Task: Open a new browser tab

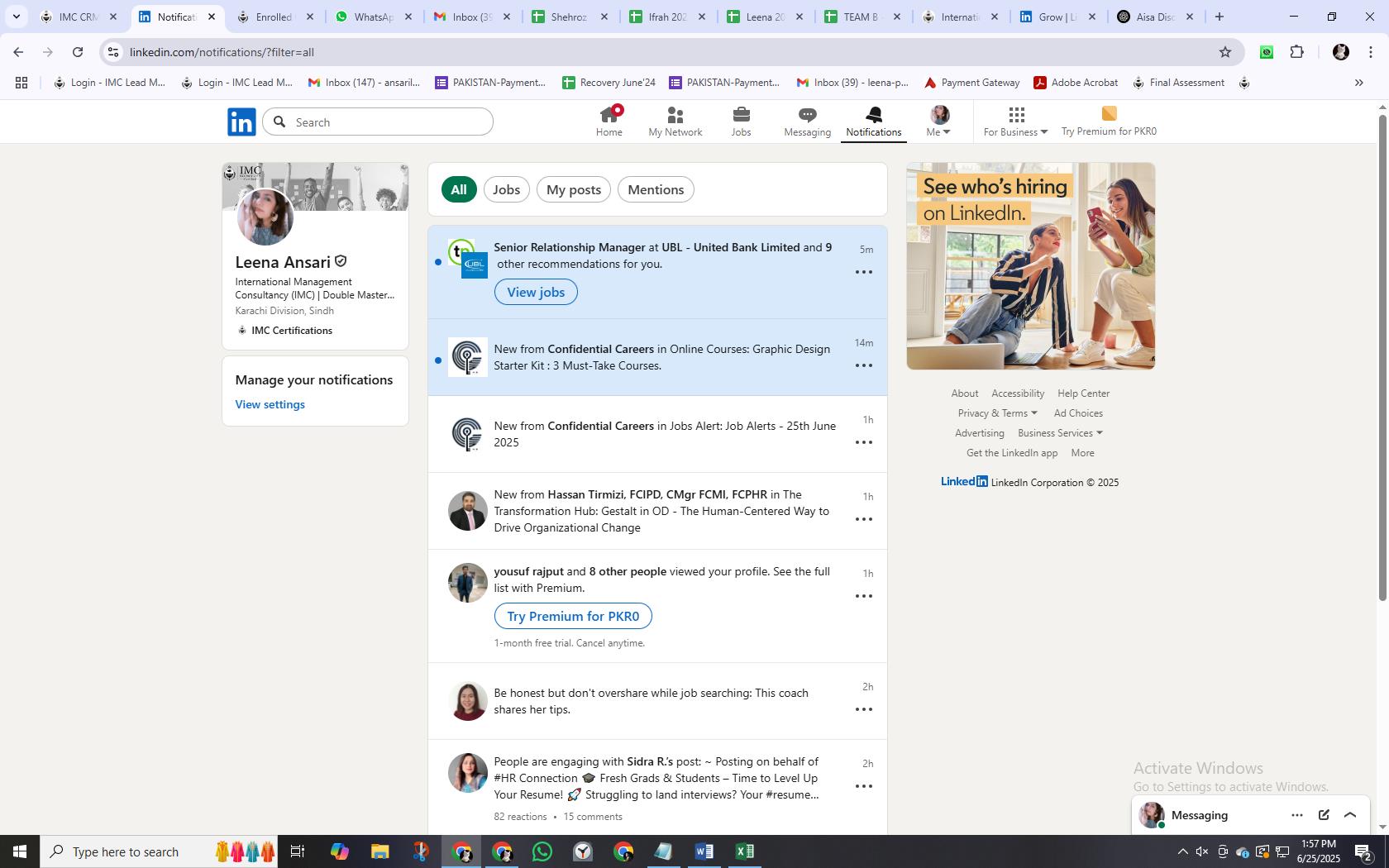Action: (x=1220, y=17)
